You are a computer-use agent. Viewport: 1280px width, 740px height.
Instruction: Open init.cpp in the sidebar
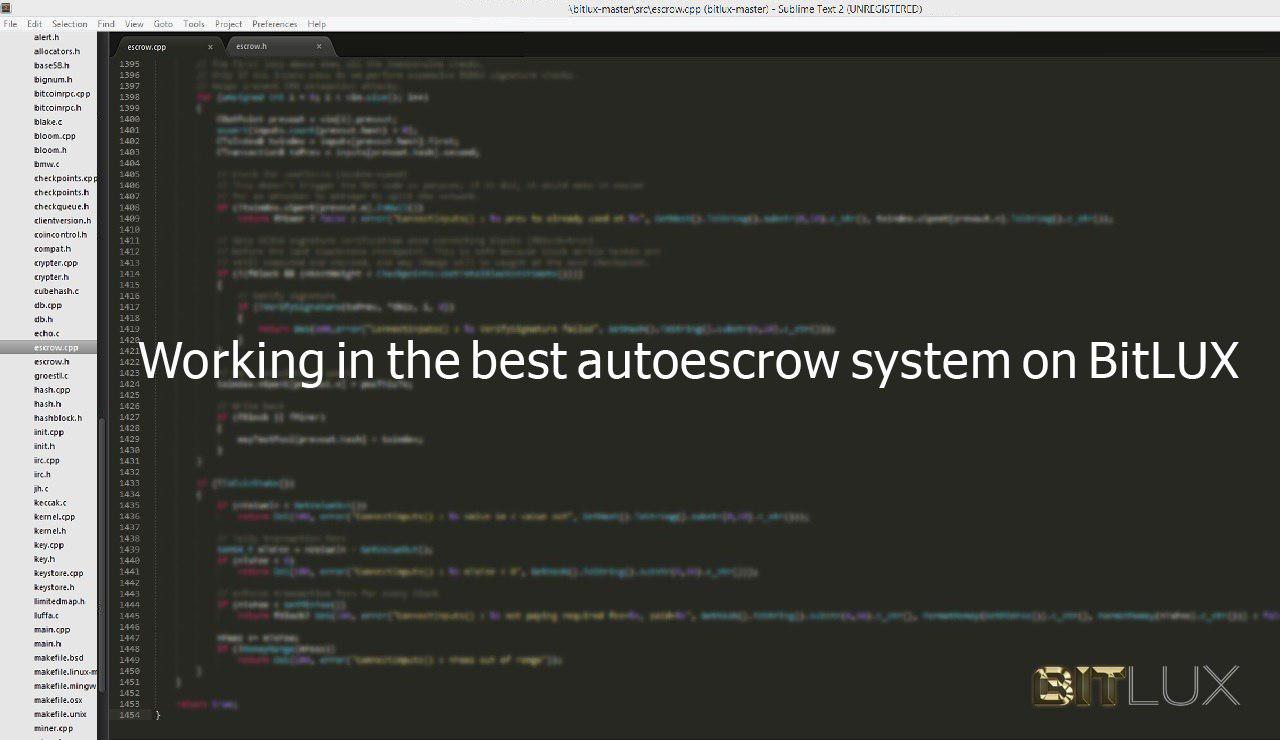point(49,432)
